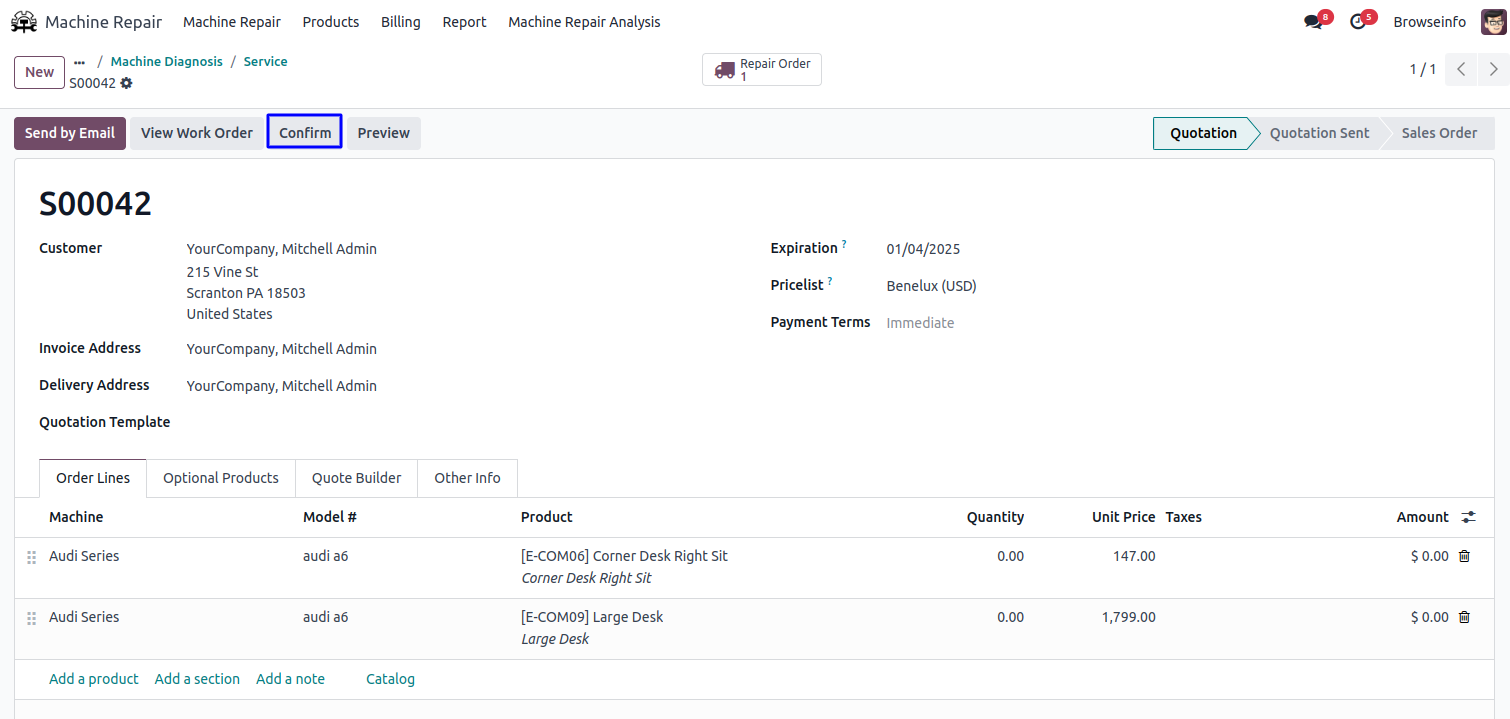
Task: Delete the Corner Desk Right Sit line
Action: point(1464,556)
